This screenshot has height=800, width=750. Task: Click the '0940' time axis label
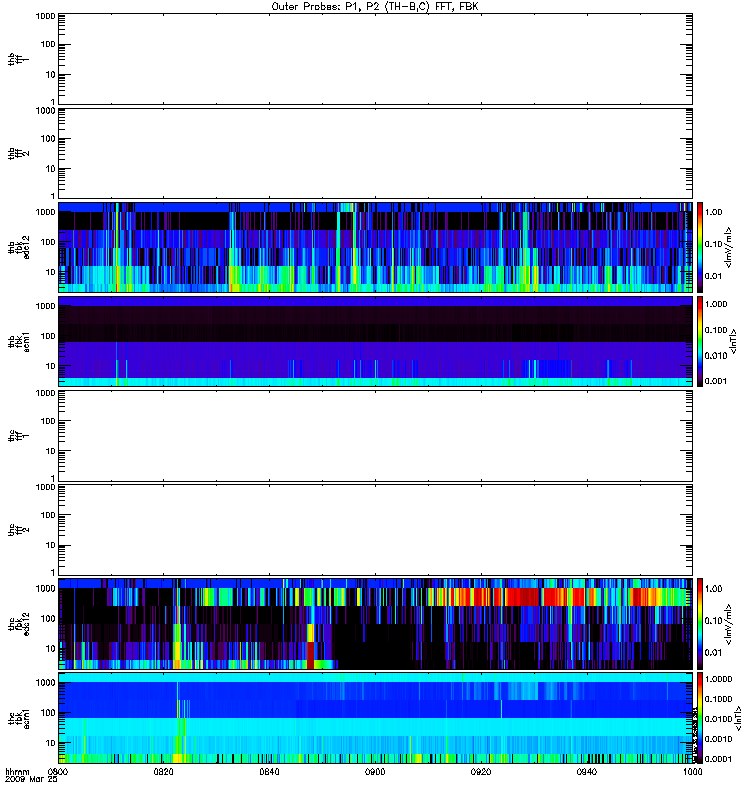(x=587, y=772)
